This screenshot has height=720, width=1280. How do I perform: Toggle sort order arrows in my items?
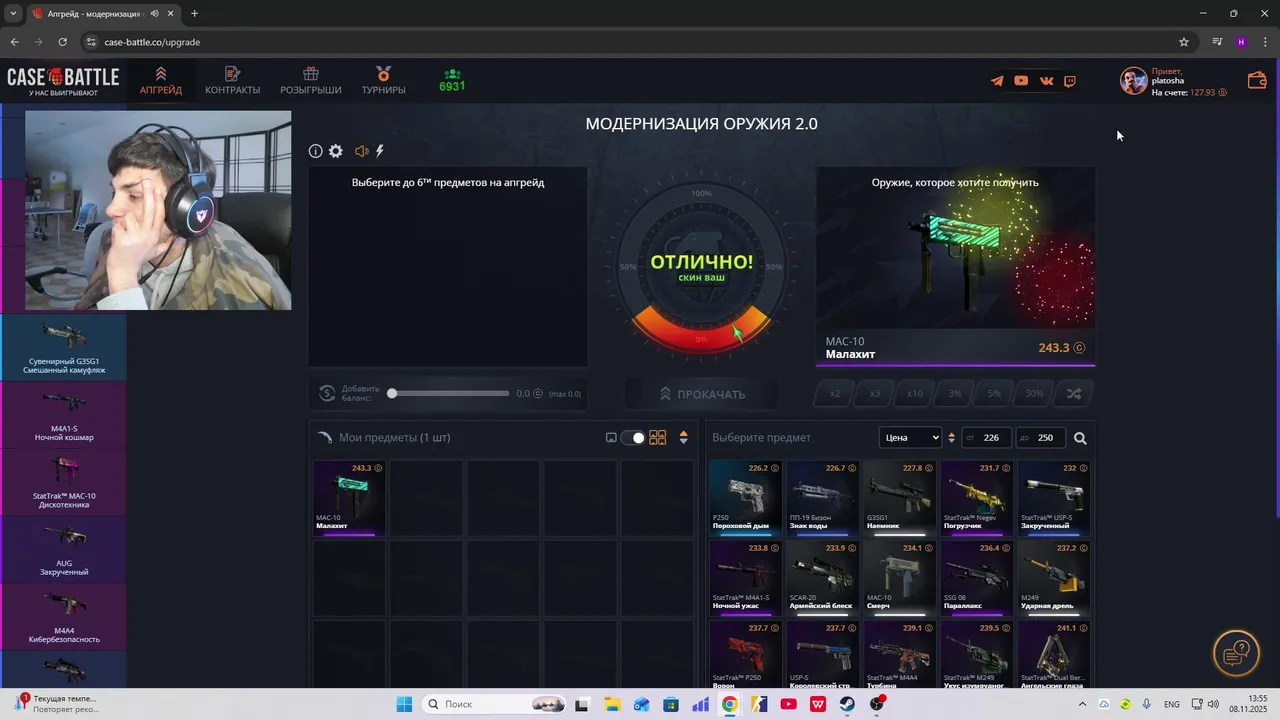coord(684,438)
